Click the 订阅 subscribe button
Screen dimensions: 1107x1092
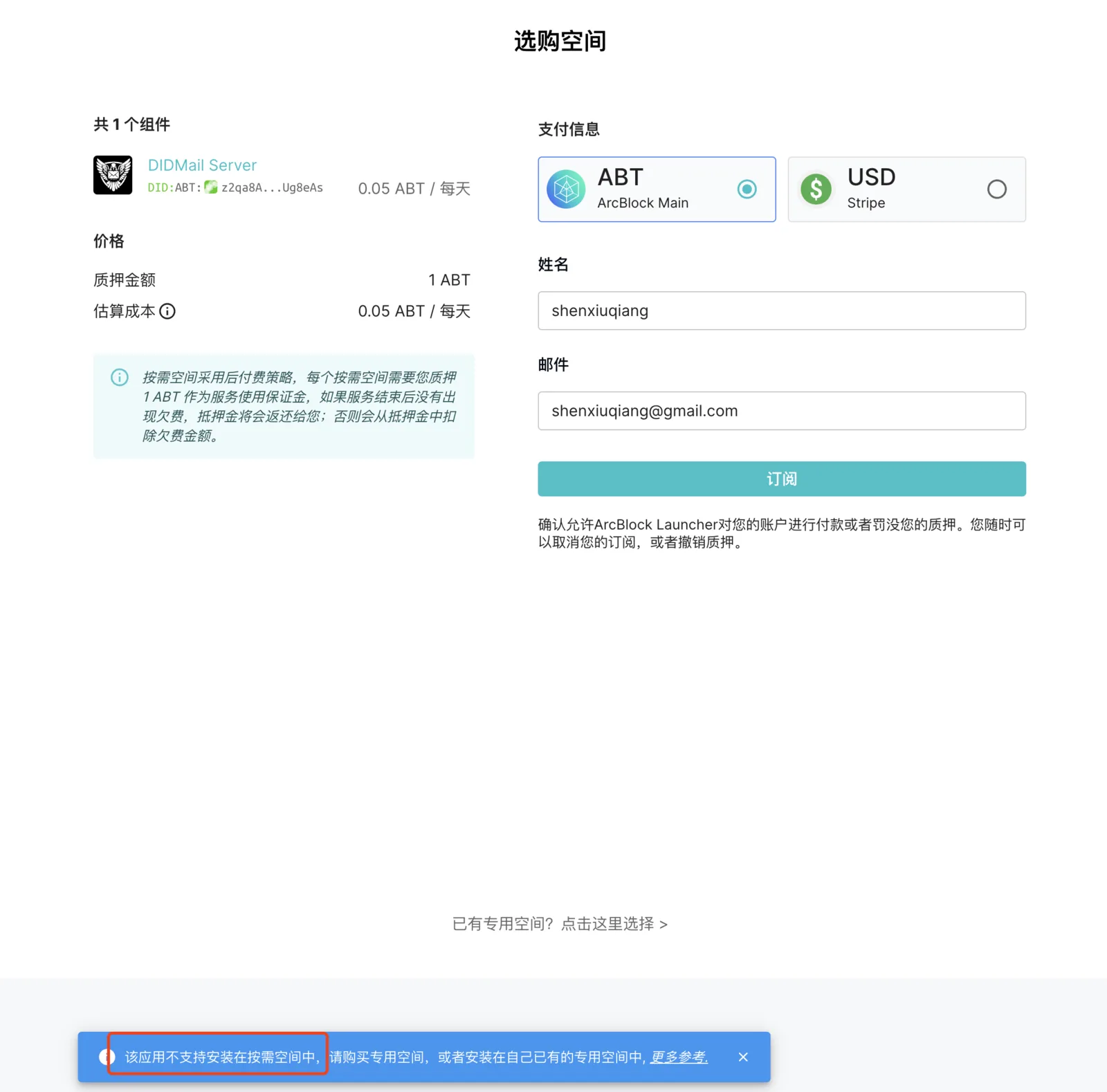pos(782,479)
